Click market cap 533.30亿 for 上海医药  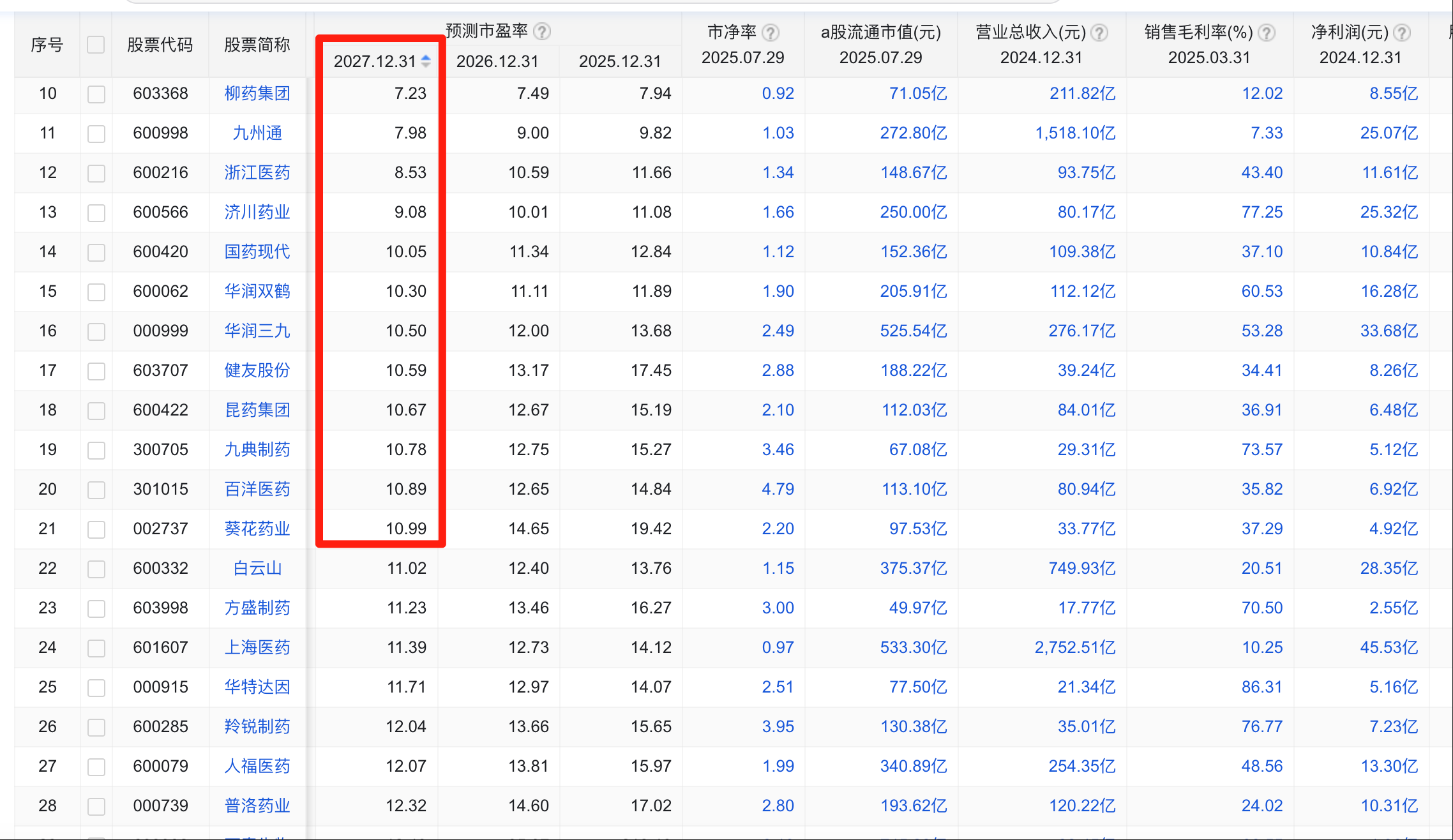coord(914,647)
